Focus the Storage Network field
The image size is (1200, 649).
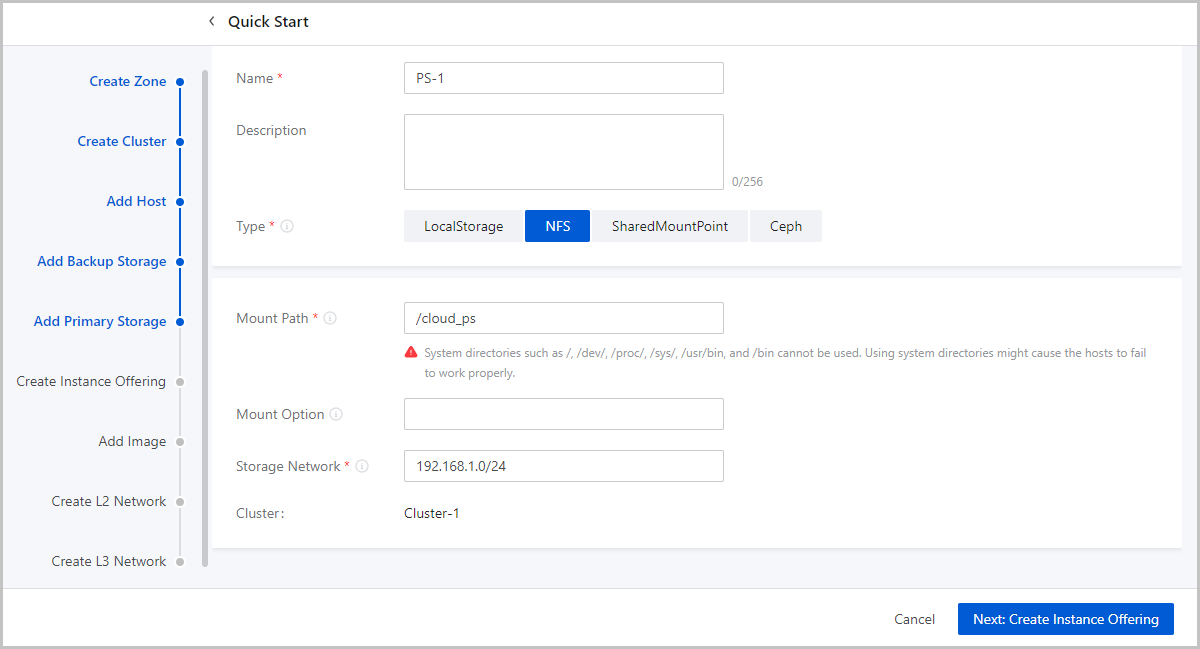[x=563, y=466]
